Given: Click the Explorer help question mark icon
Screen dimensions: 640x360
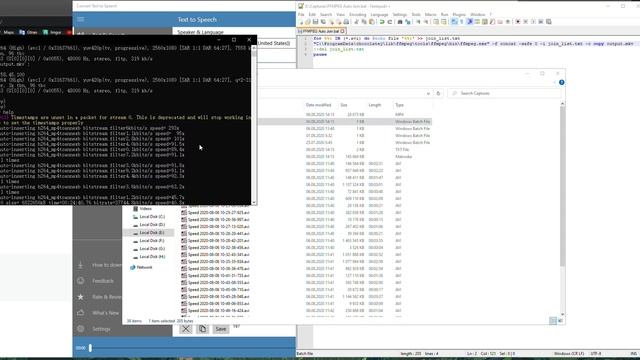Looking at the screenshot, I should (562, 82).
